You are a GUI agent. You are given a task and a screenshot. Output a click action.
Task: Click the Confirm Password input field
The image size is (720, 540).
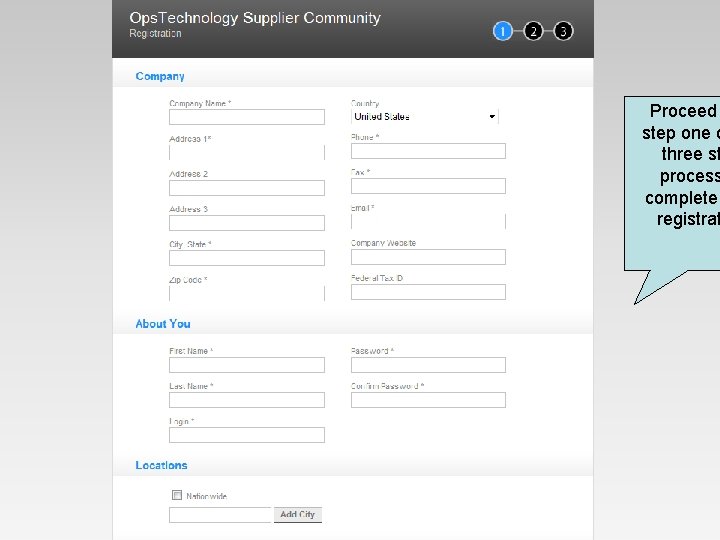click(428, 400)
